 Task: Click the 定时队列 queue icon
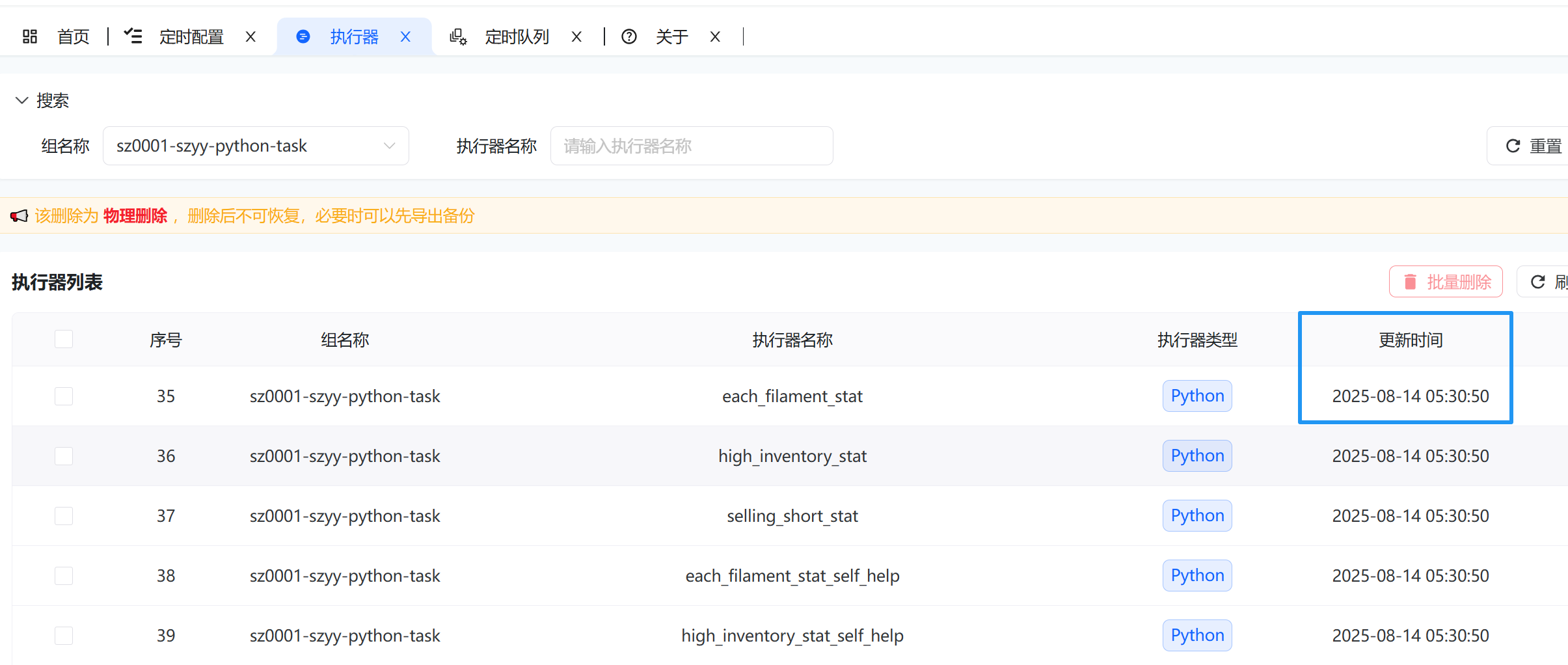click(458, 36)
